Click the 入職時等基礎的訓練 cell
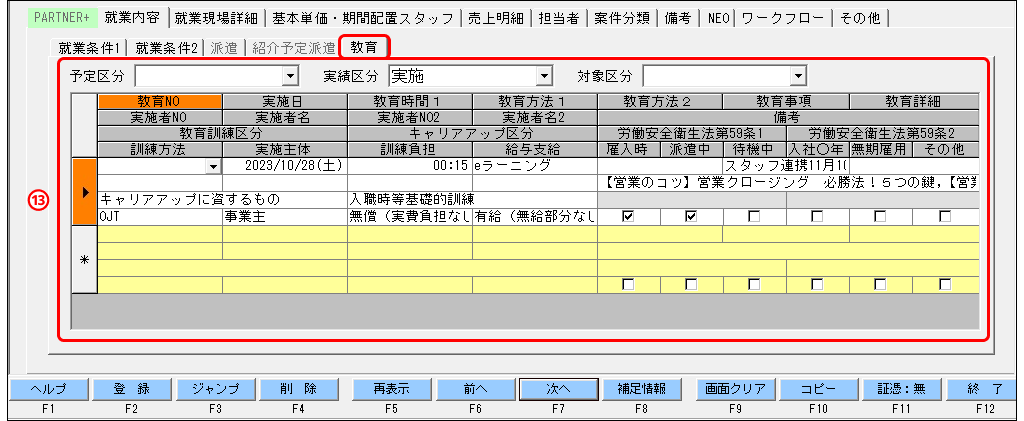1024x421 pixels. (x=473, y=200)
